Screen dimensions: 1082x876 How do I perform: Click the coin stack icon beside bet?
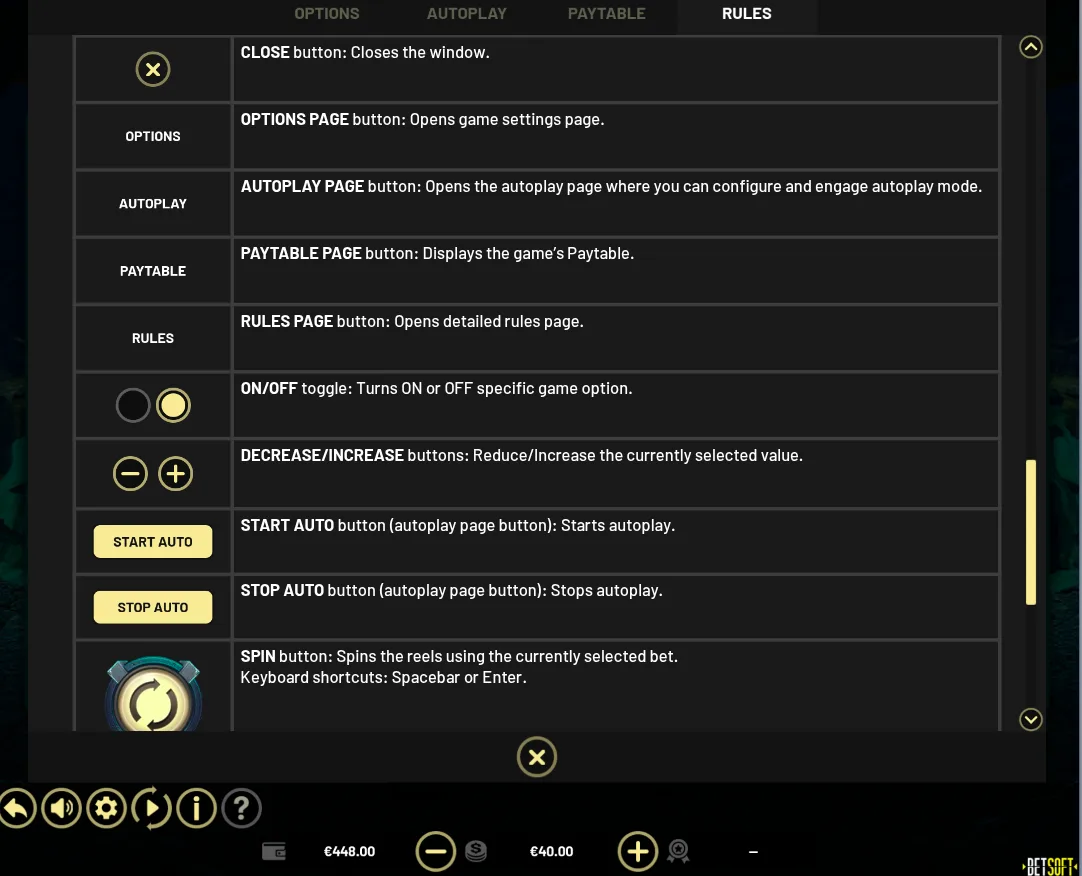476,851
